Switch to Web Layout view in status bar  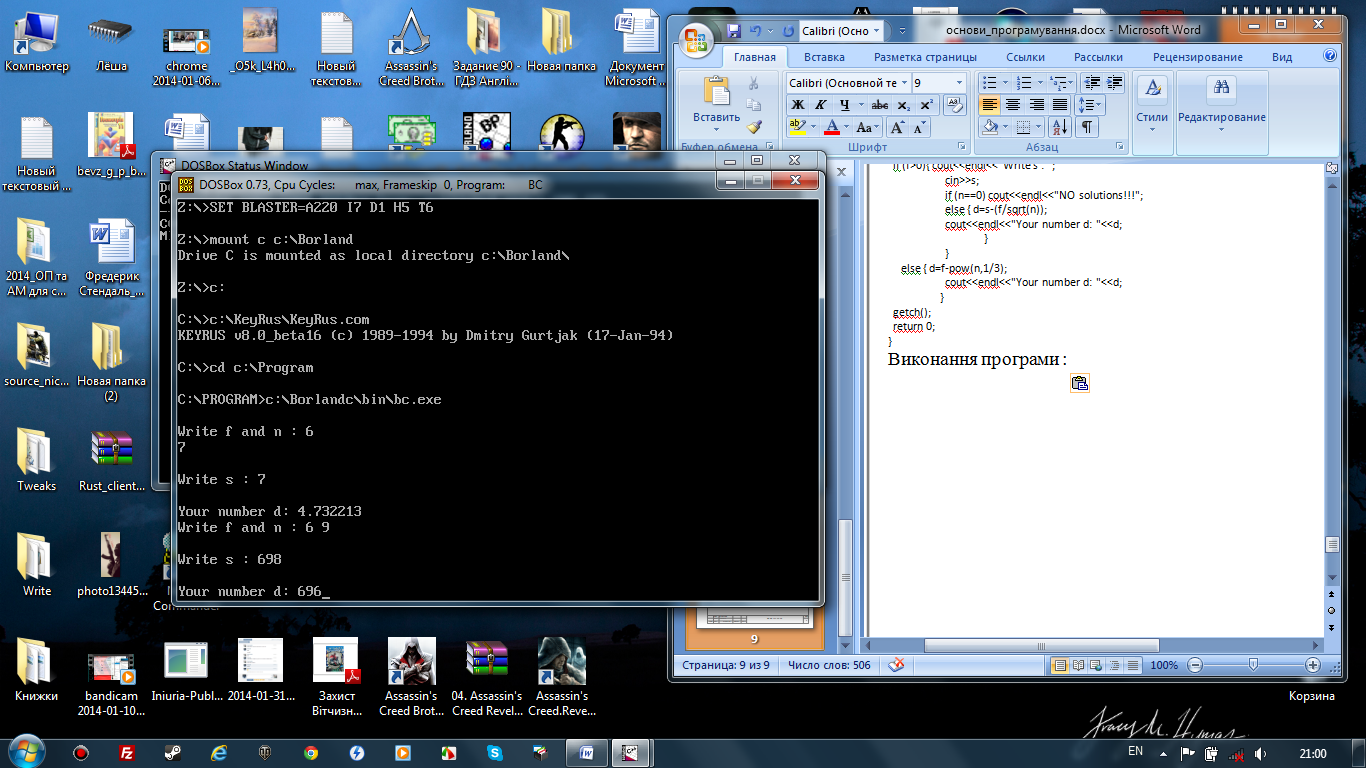pos(1096,665)
